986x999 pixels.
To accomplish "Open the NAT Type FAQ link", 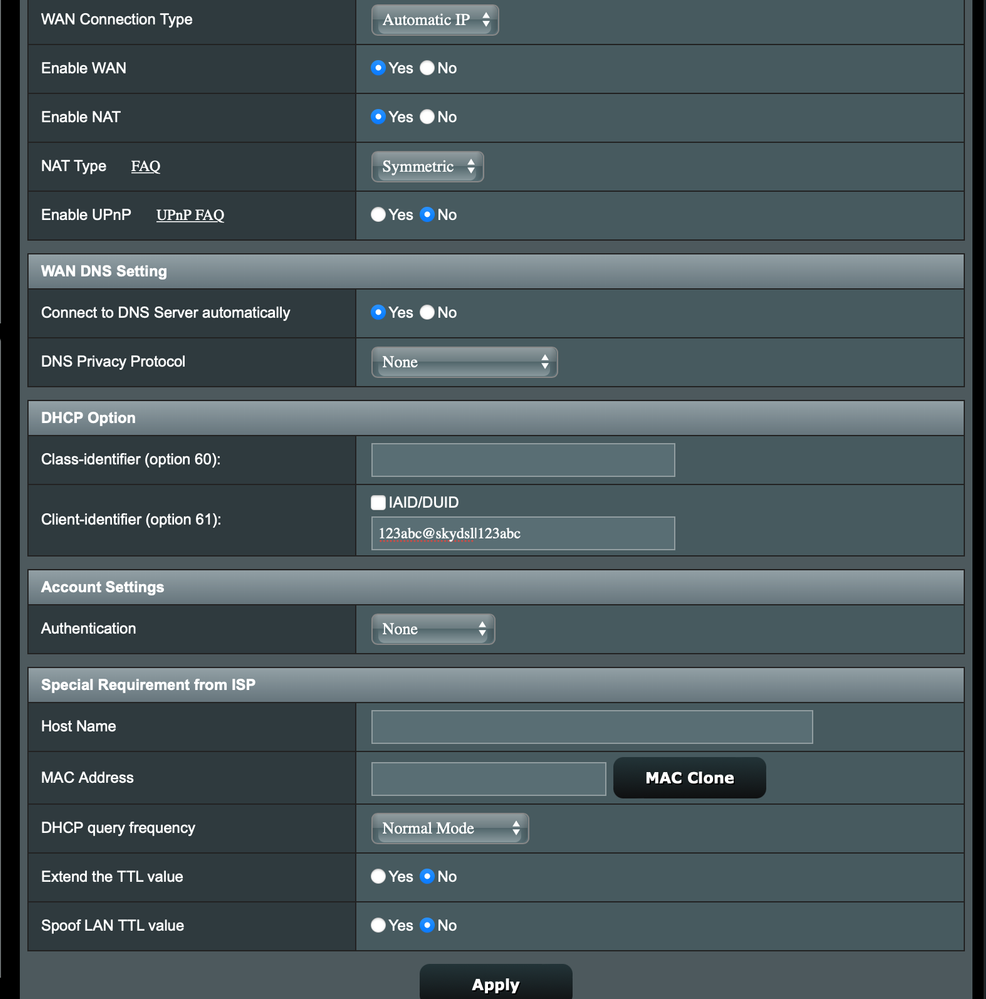I will click(x=145, y=166).
